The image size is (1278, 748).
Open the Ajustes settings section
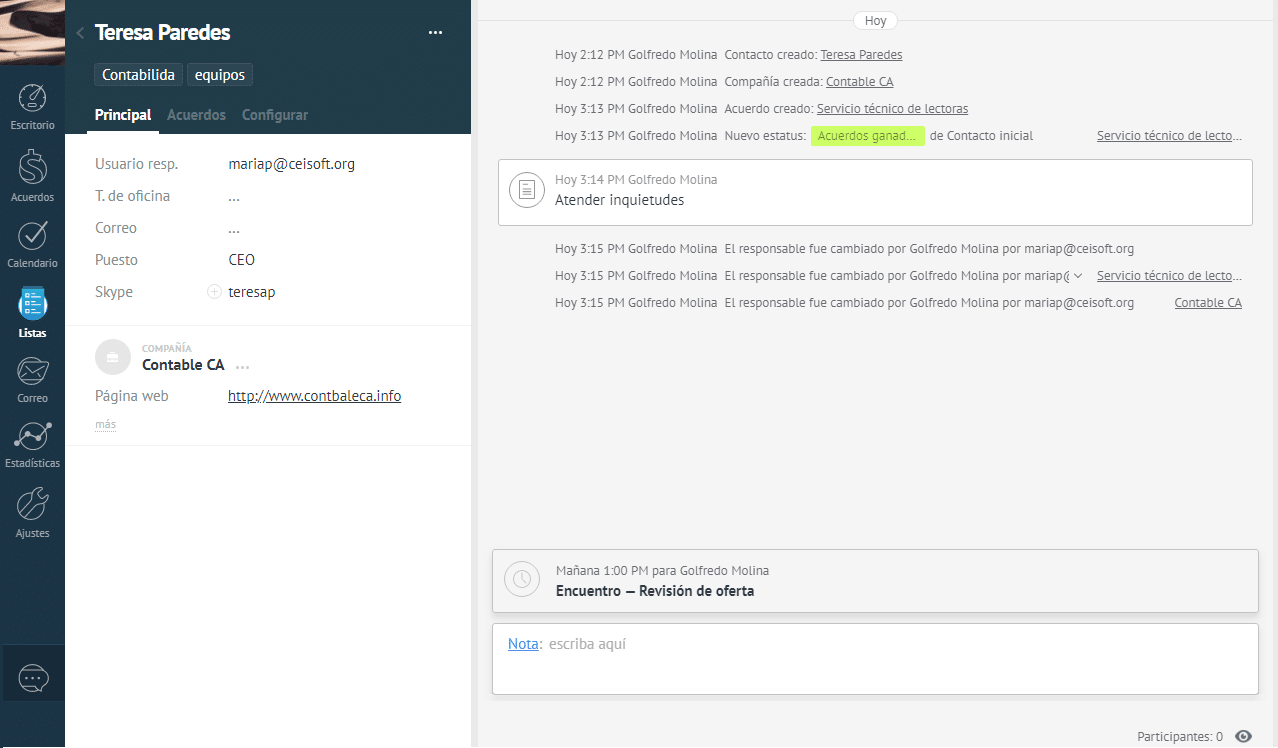point(32,512)
